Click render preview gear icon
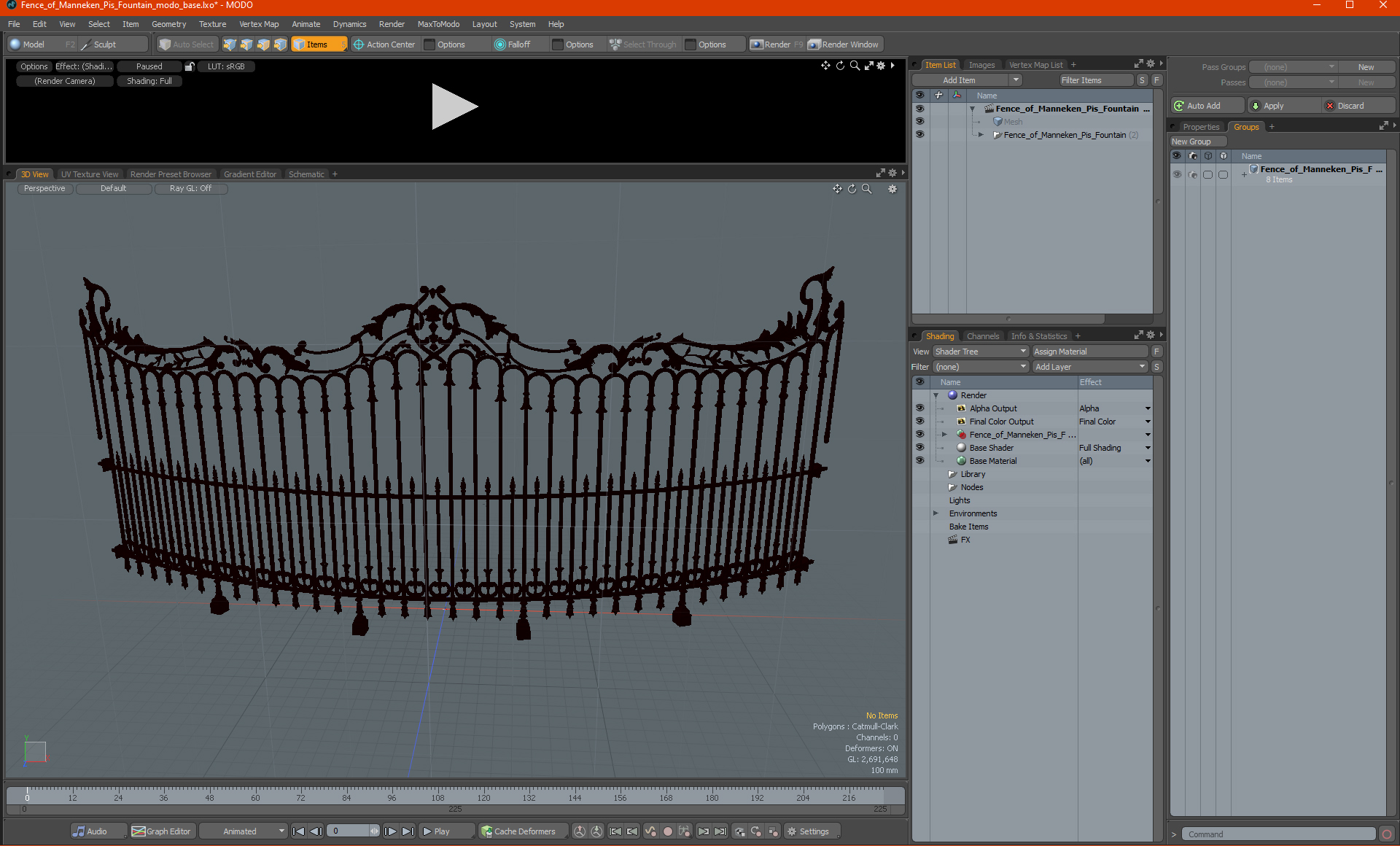The image size is (1400, 846). click(881, 66)
